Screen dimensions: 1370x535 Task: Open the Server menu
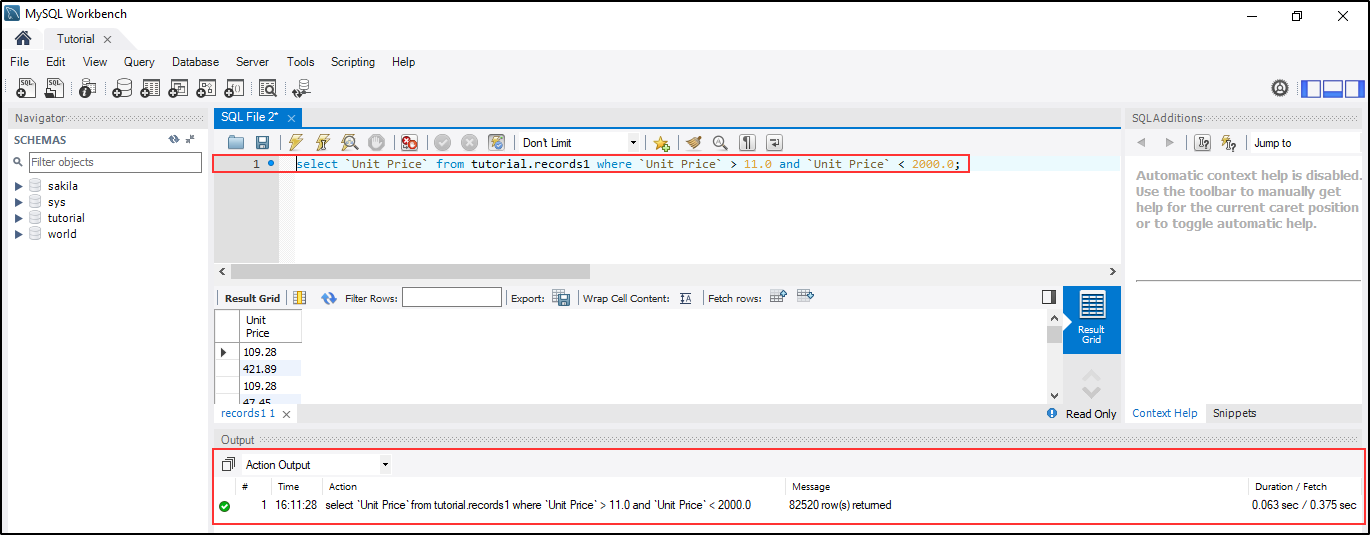pyautogui.click(x=252, y=62)
